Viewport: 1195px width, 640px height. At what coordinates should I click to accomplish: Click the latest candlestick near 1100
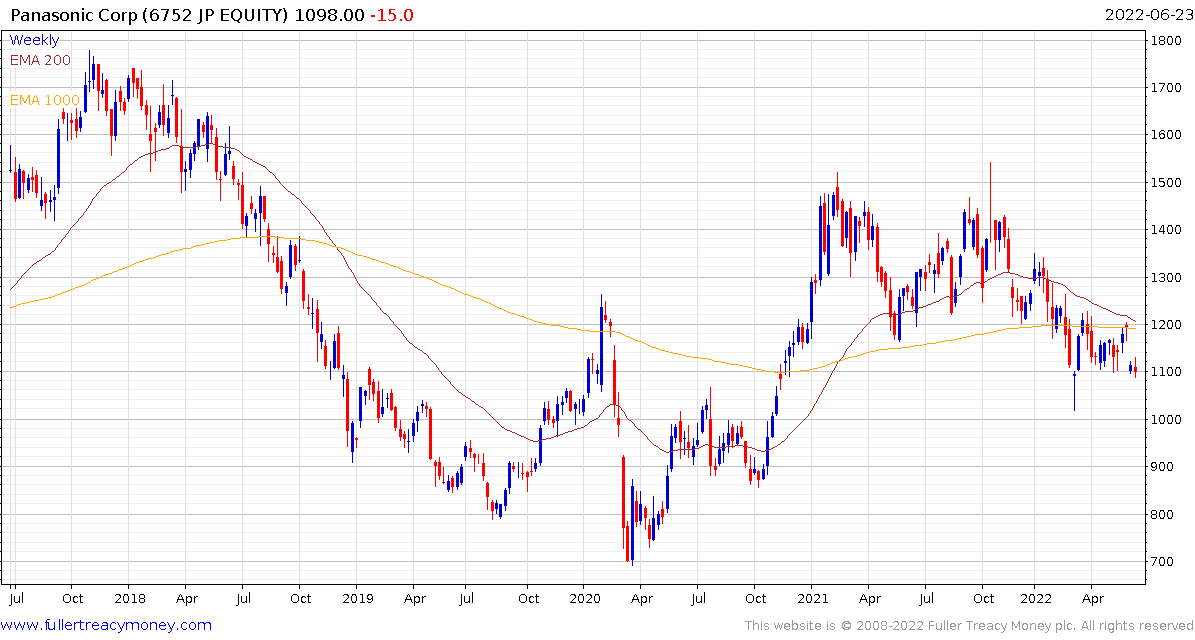click(1135, 367)
